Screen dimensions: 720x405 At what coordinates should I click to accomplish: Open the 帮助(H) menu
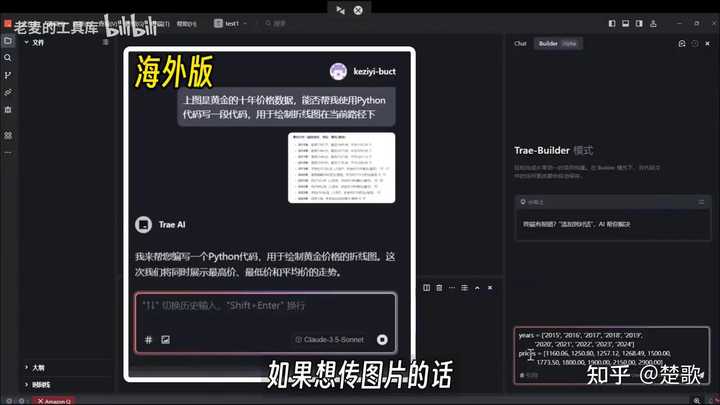pyautogui.click(x=186, y=24)
